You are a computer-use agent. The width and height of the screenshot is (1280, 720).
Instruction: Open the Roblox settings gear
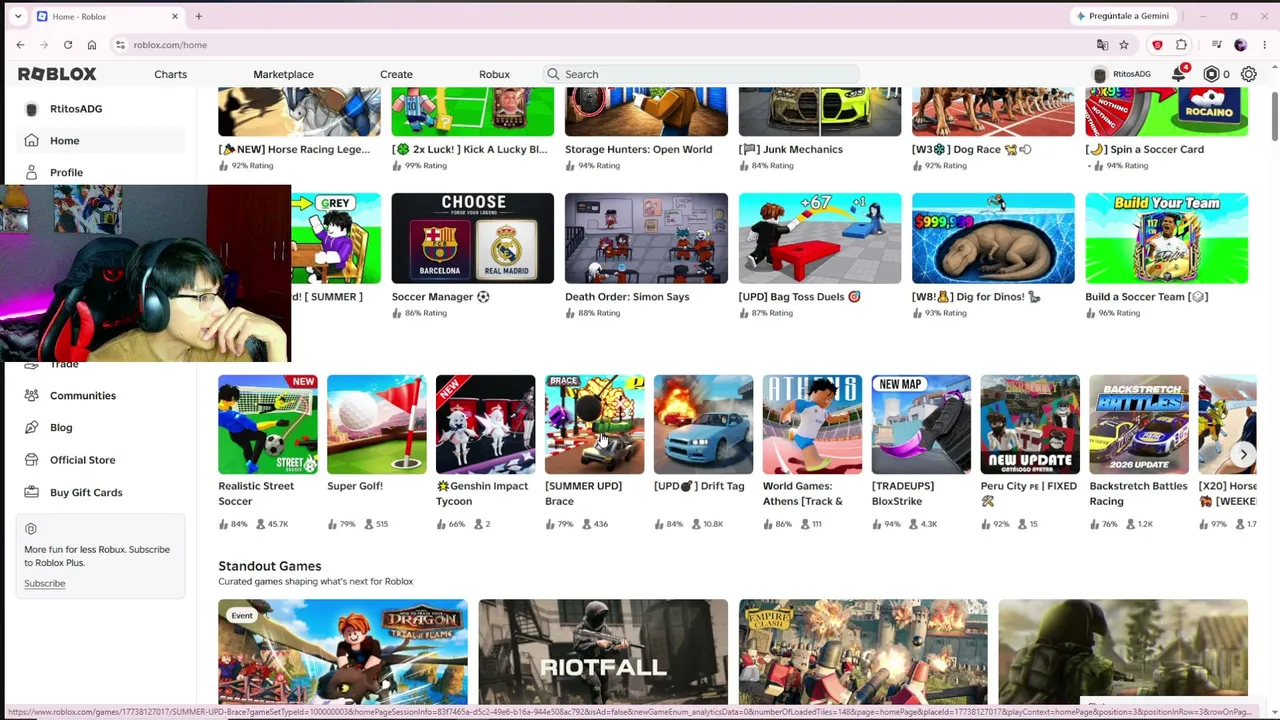pos(1249,74)
